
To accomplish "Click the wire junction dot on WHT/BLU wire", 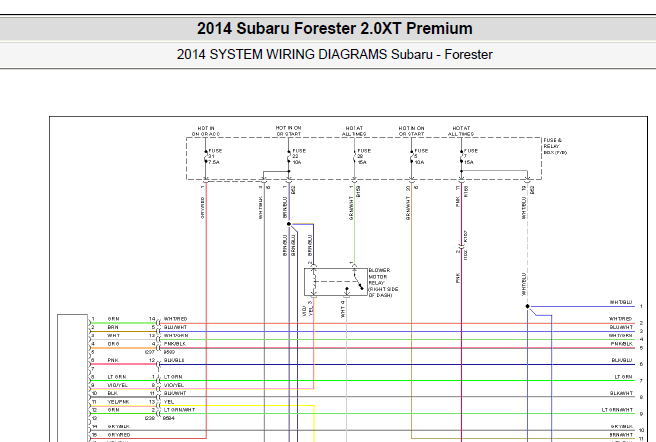I will coord(527,307).
